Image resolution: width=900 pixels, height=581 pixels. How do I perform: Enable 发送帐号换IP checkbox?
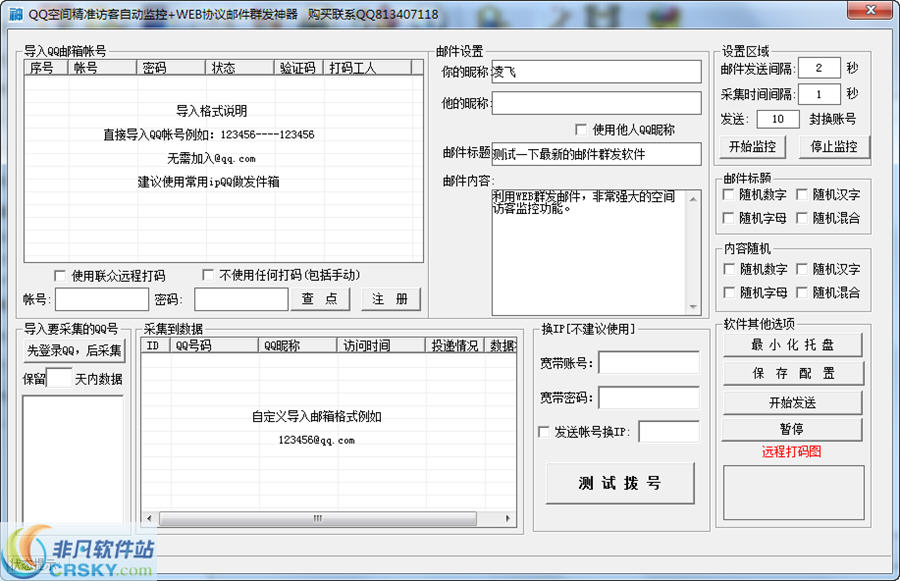[x=543, y=432]
